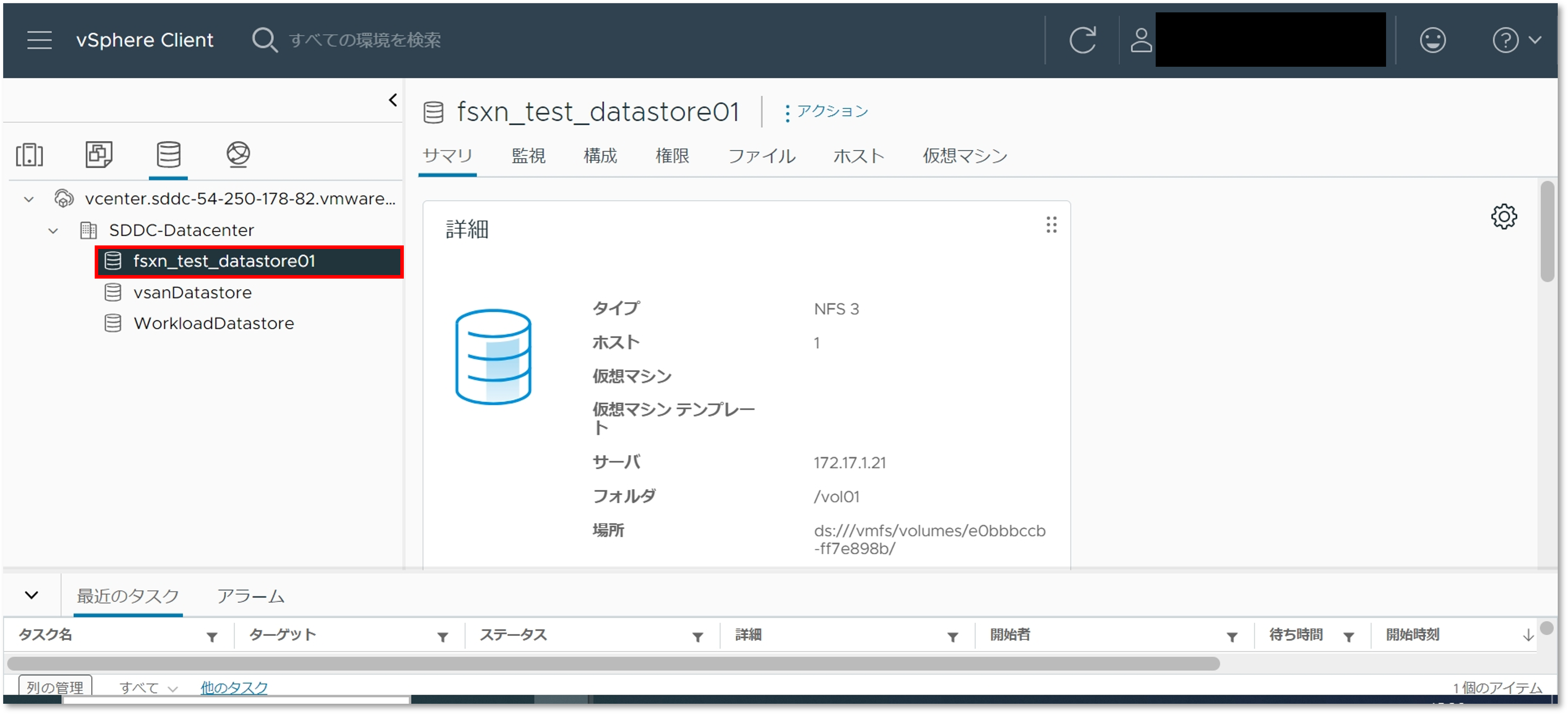The height and width of the screenshot is (714, 1568).
Task: Filter the 開始者 column
Action: coord(1232,637)
